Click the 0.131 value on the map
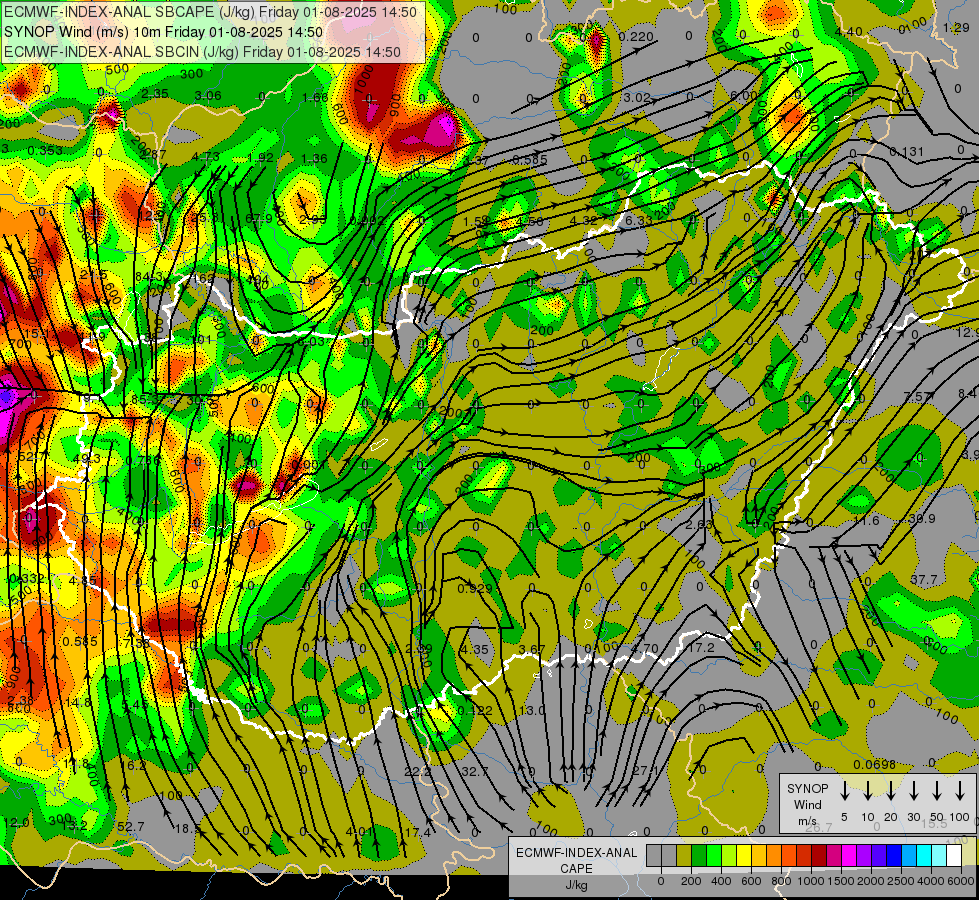Viewport: 979px width, 900px height. pos(906,152)
